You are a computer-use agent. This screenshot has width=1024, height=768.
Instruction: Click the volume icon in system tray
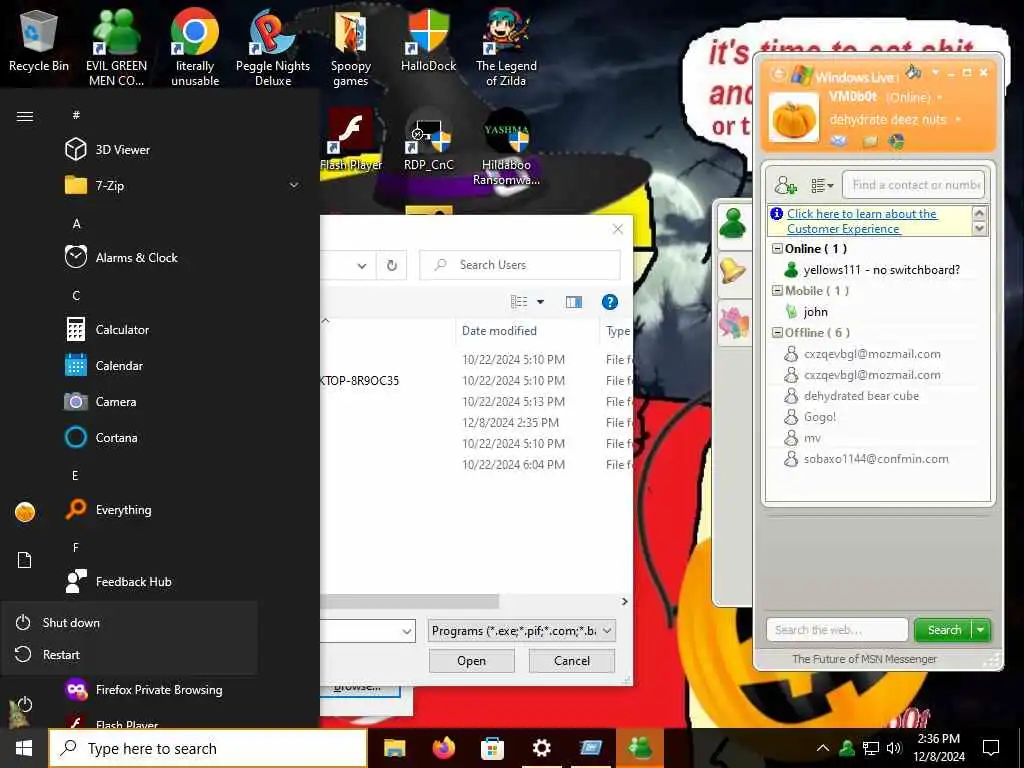[x=894, y=748]
